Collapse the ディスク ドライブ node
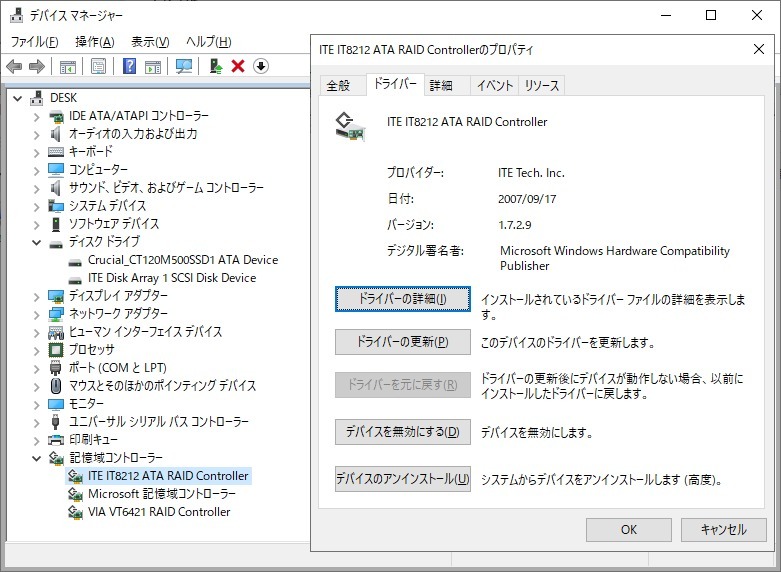The image size is (781, 572). point(36,243)
